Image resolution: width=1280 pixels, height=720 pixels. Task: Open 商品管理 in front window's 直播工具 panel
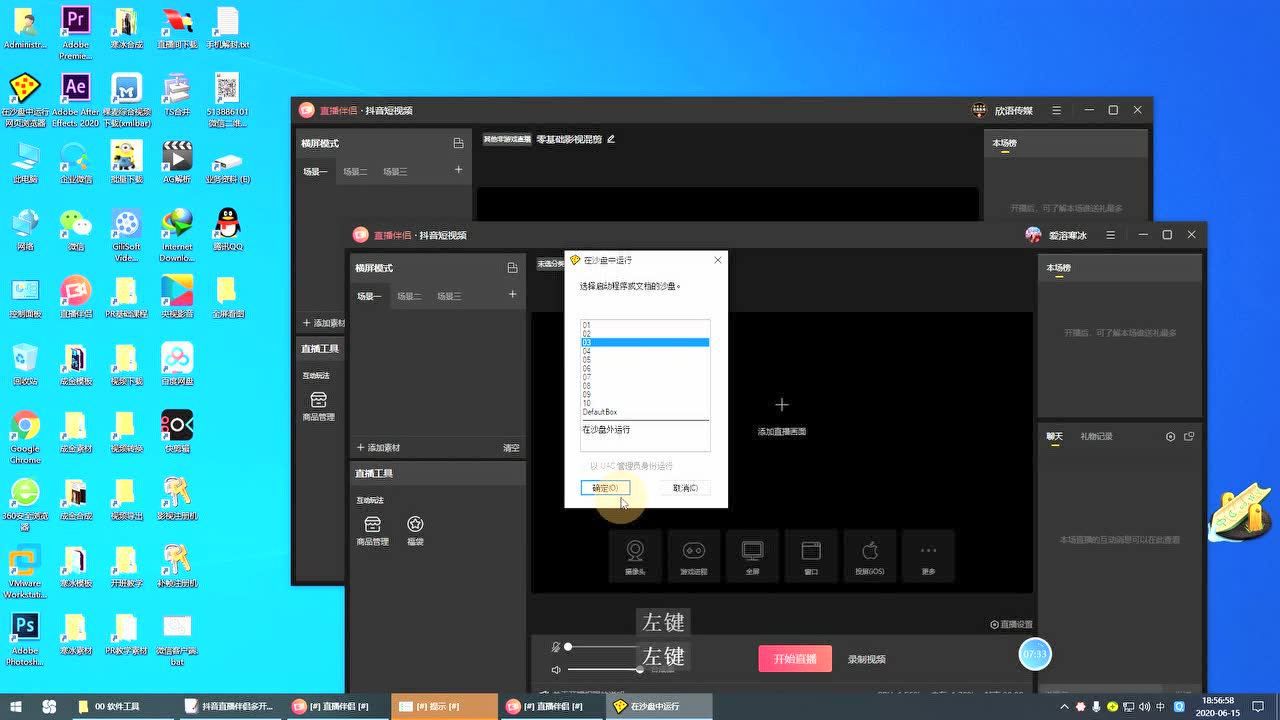(372, 531)
